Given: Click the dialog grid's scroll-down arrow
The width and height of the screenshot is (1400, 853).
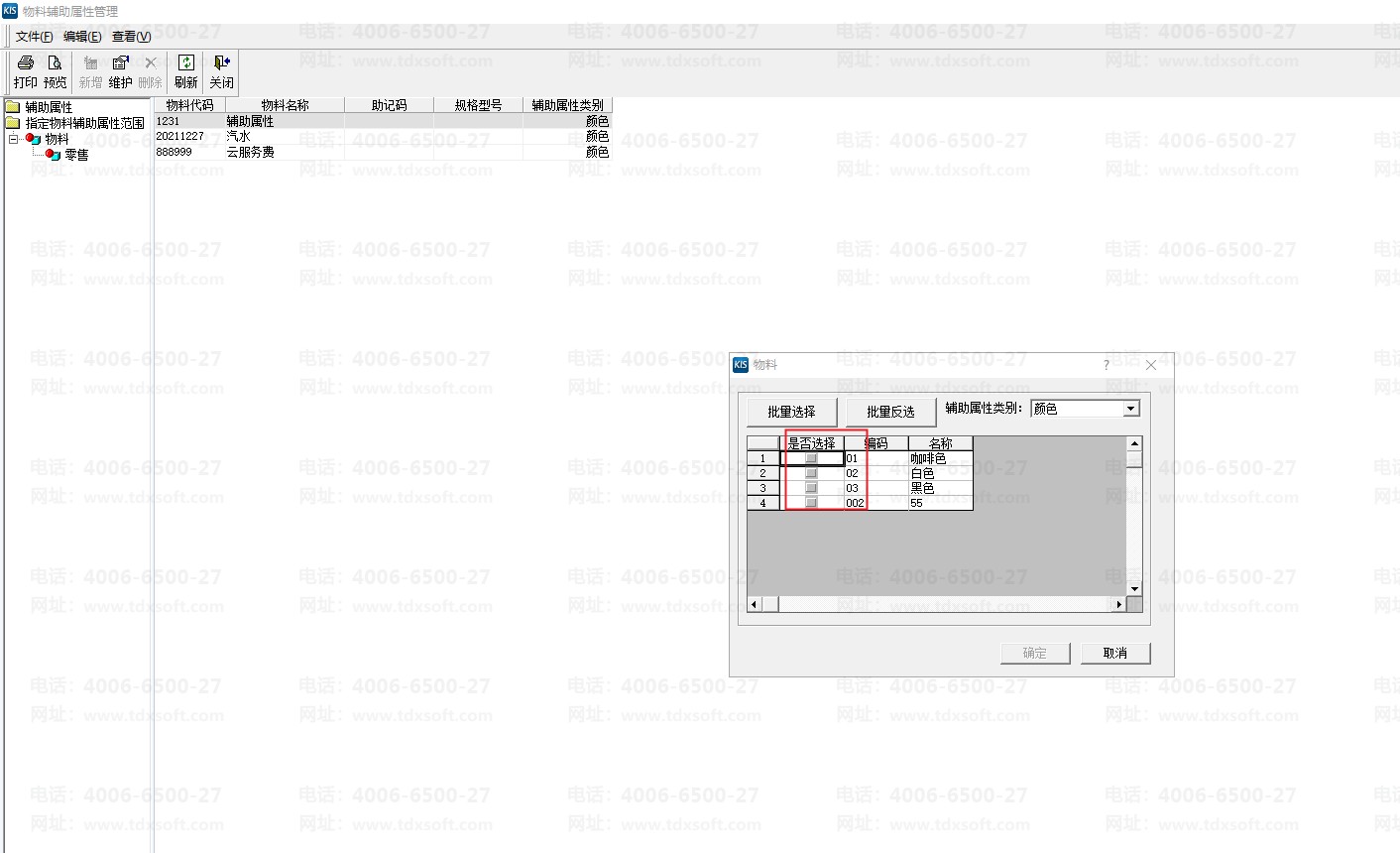Looking at the screenshot, I should pyautogui.click(x=1135, y=589).
